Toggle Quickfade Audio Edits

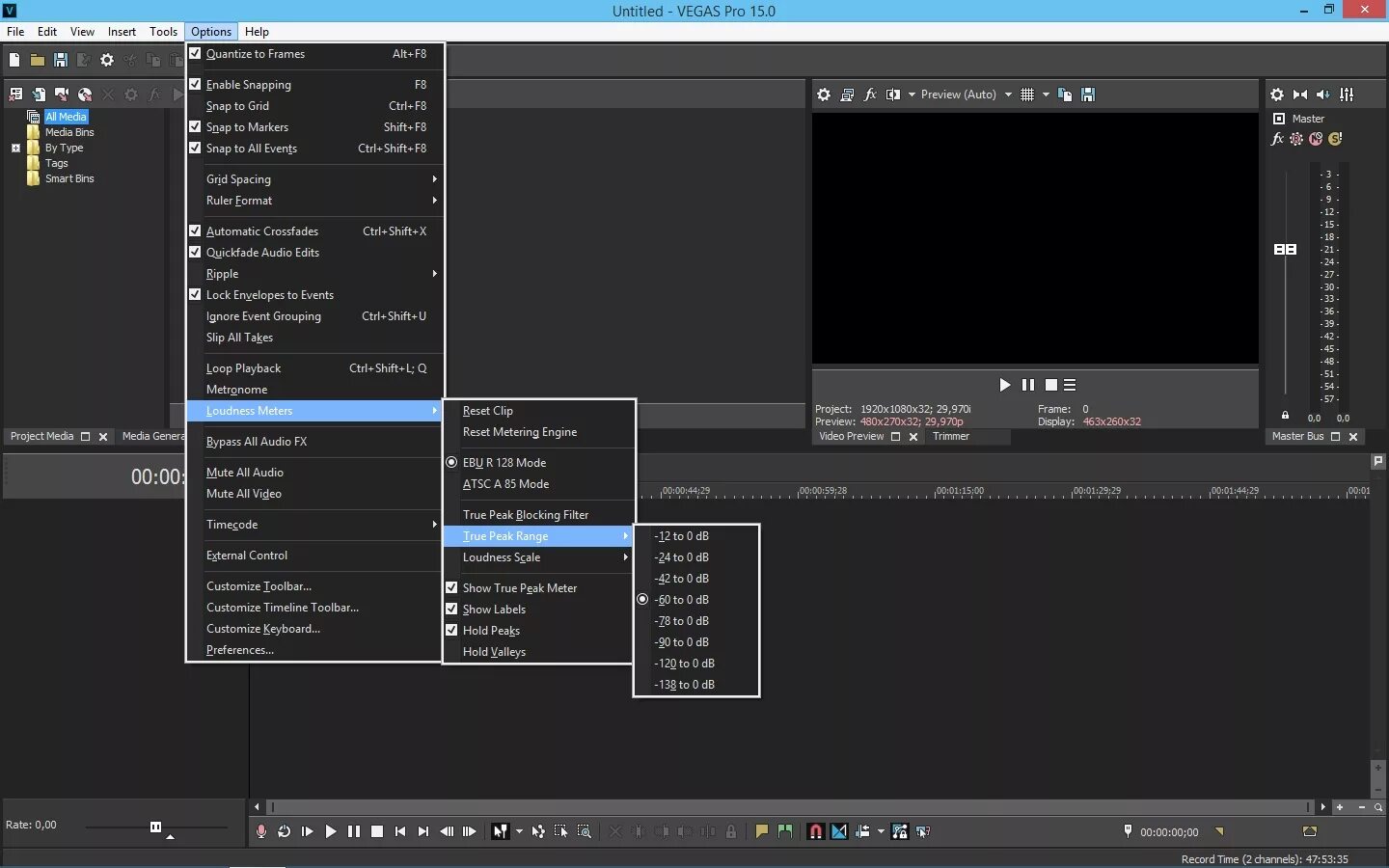click(195, 253)
